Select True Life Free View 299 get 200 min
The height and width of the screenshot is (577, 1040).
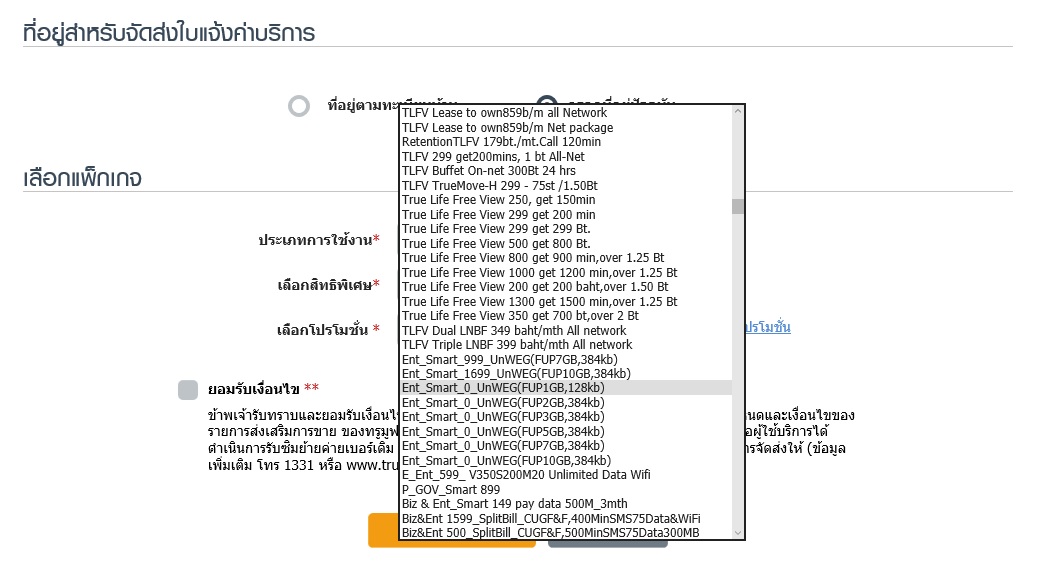pos(566,214)
